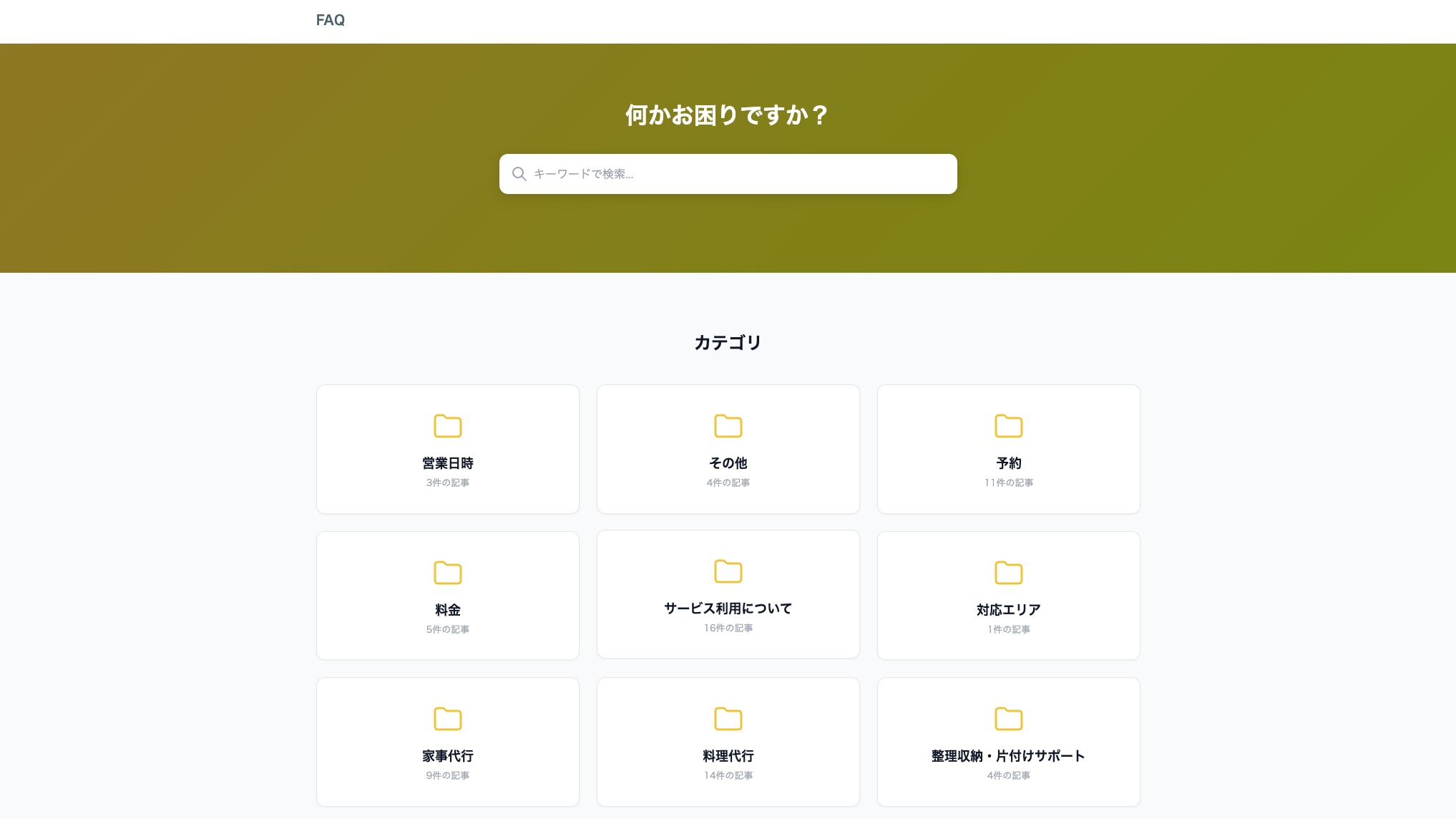Click the 14件の記事 count text

coord(728,775)
